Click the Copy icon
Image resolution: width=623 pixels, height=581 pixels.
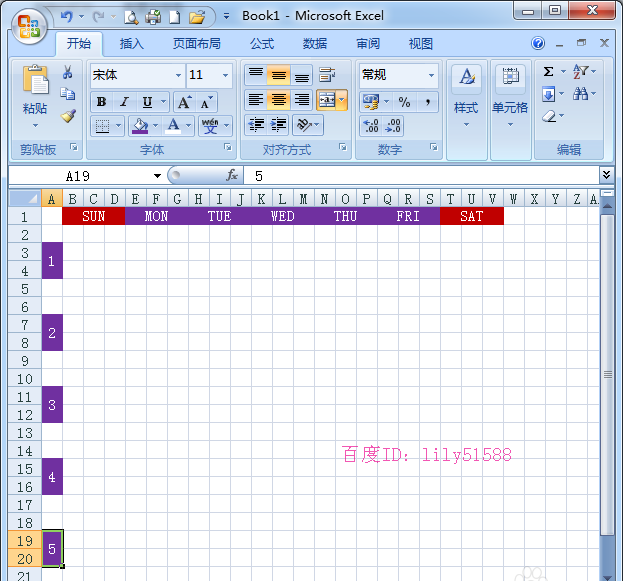coord(68,94)
